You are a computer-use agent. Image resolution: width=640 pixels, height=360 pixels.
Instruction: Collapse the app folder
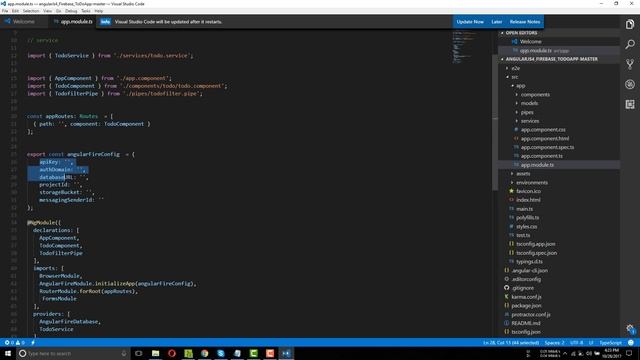520,86
